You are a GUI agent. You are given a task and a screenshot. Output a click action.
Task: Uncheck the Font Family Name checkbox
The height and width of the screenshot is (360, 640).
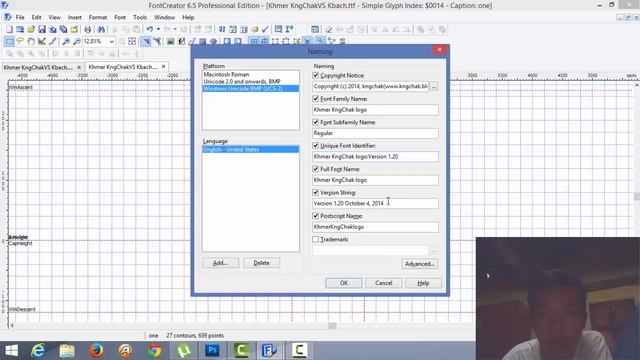pyautogui.click(x=316, y=99)
